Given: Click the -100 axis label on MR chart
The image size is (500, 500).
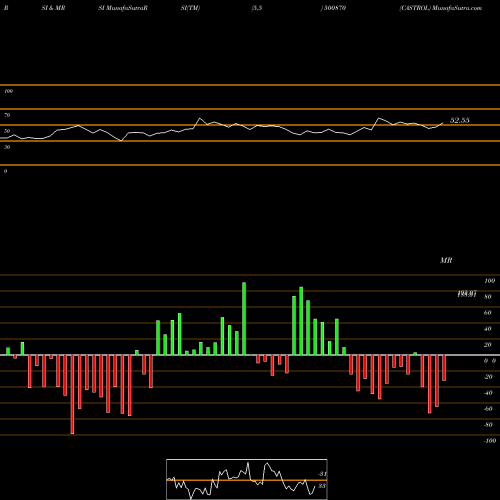Looking at the screenshot, I should pos(490,441).
